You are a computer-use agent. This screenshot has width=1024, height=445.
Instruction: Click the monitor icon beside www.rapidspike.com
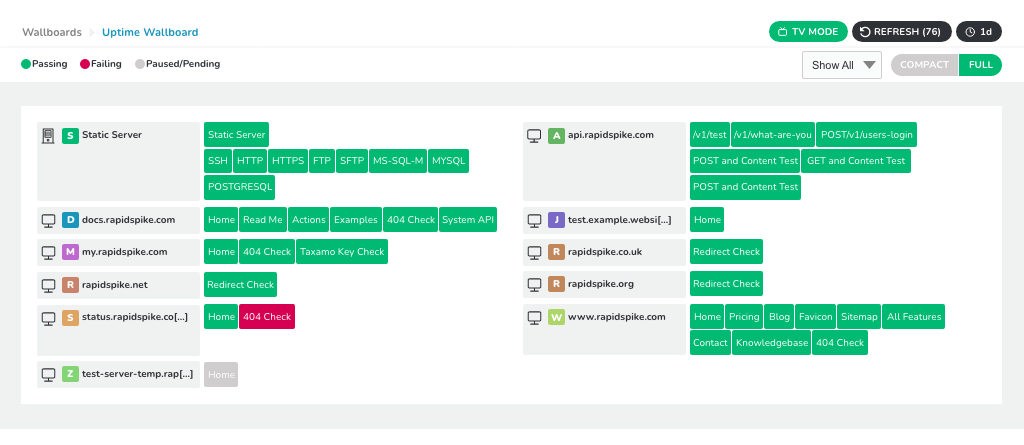tap(534, 318)
